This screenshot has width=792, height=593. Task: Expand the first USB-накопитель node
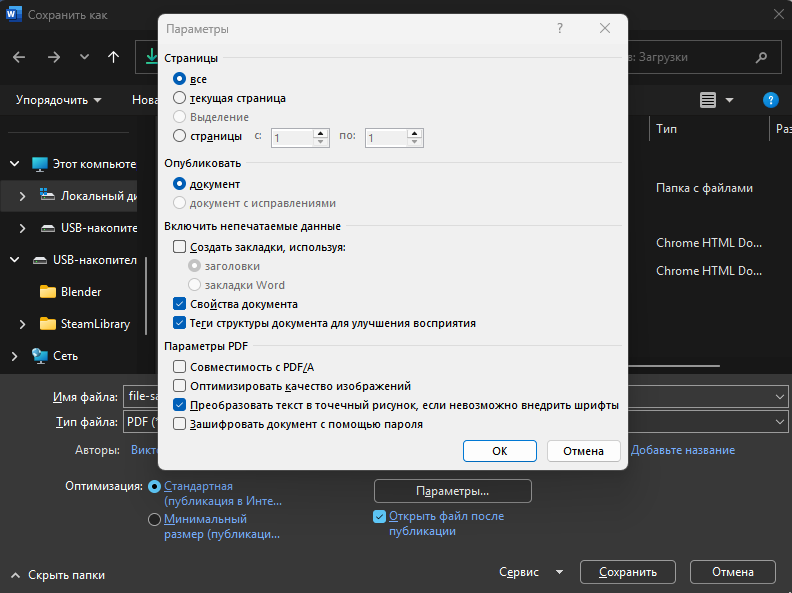click(x=22, y=228)
